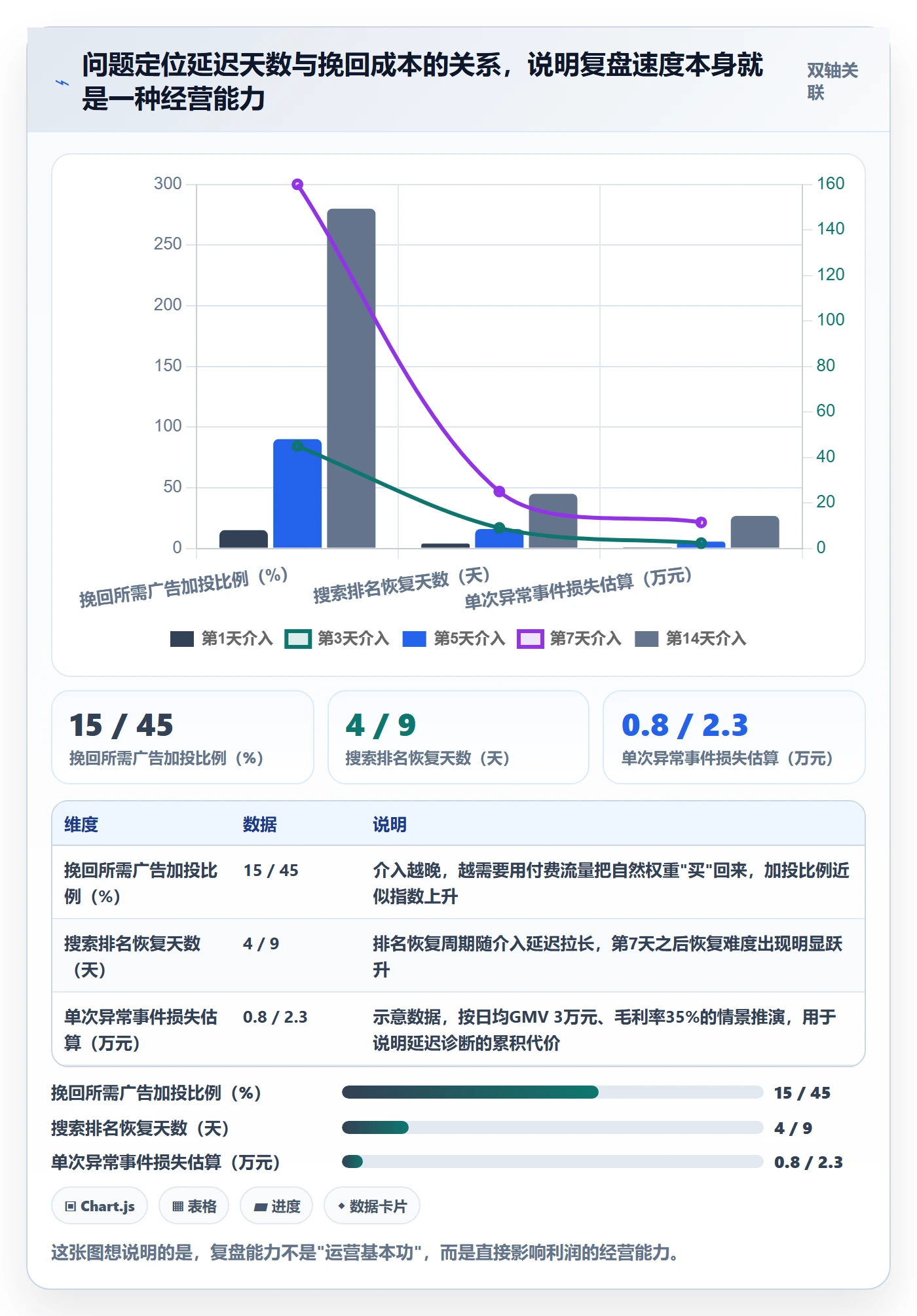Toggle the 第1天介入 legend swatch
The height and width of the screenshot is (1316, 917).
click(x=181, y=639)
